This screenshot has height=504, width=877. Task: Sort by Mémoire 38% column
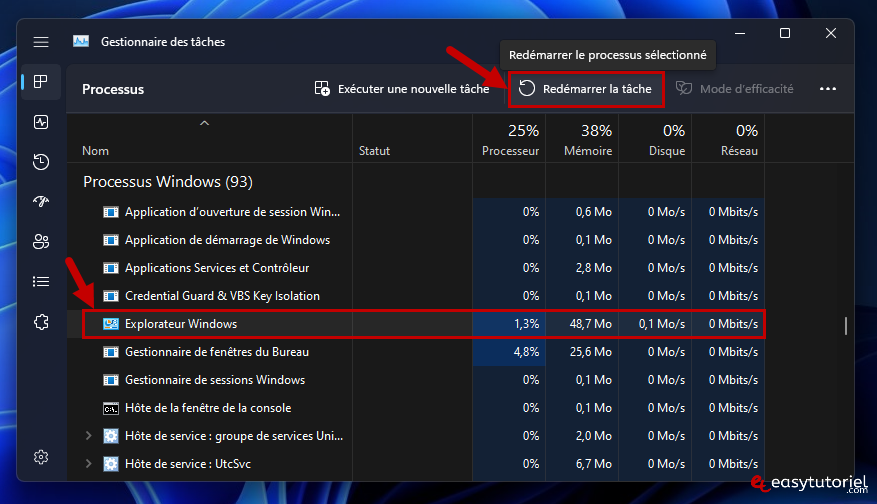pyautogui.click(x=582, y=140)
